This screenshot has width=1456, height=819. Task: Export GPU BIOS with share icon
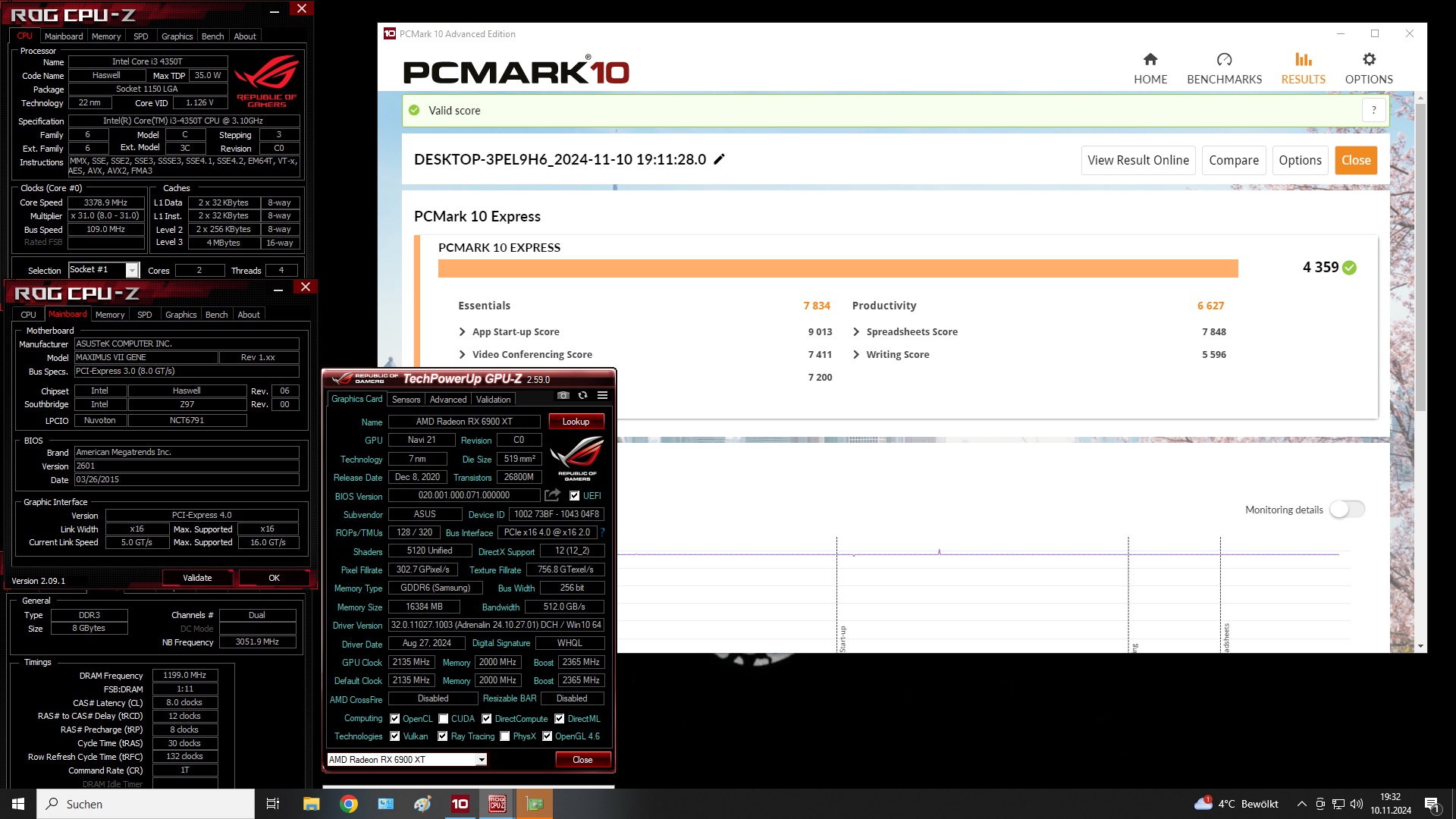[553, 495]
